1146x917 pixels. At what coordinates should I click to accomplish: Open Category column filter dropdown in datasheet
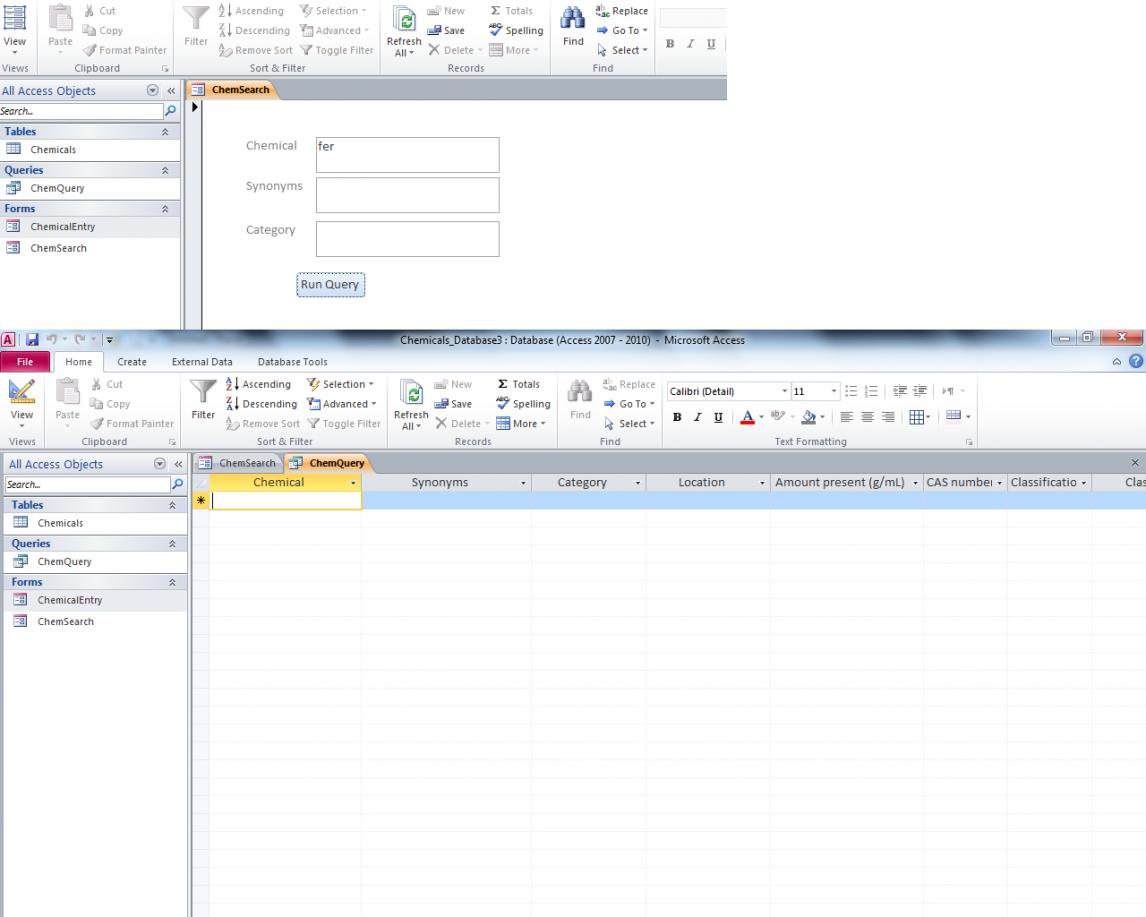point(638,483)
